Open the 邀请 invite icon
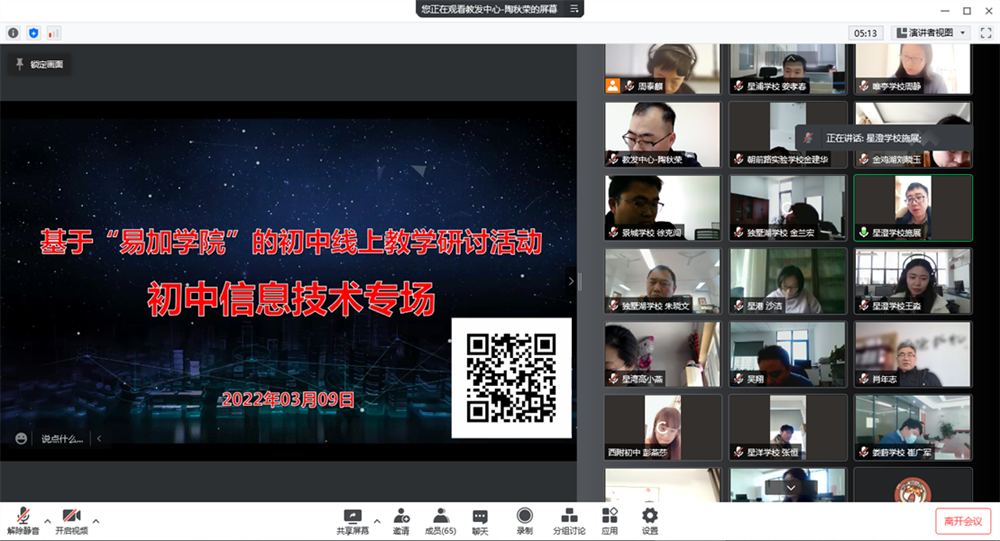 401,521
